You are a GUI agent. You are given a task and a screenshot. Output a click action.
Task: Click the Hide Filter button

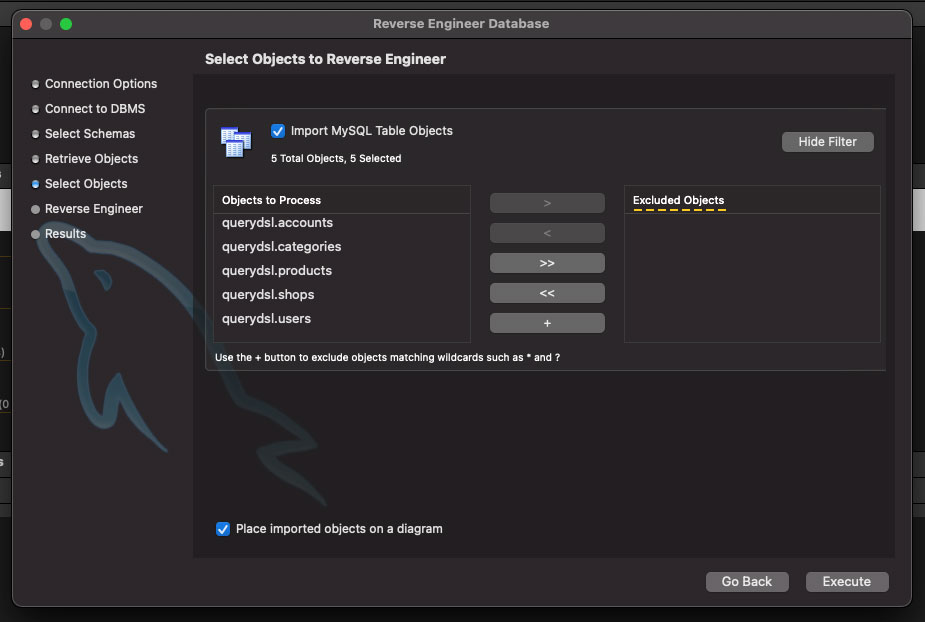[x=827, y=142]
